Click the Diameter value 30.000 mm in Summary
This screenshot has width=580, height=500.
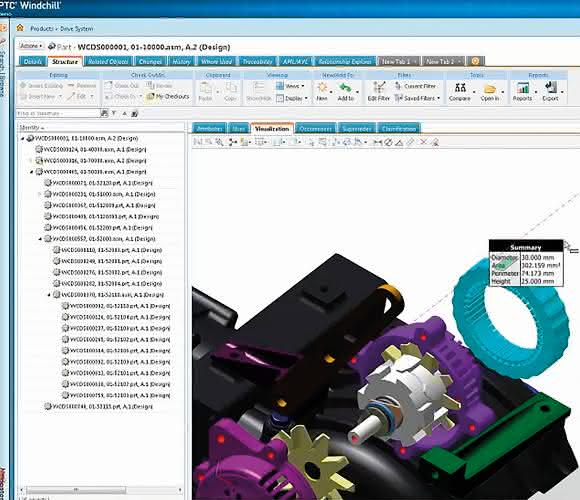click(538, 257)
